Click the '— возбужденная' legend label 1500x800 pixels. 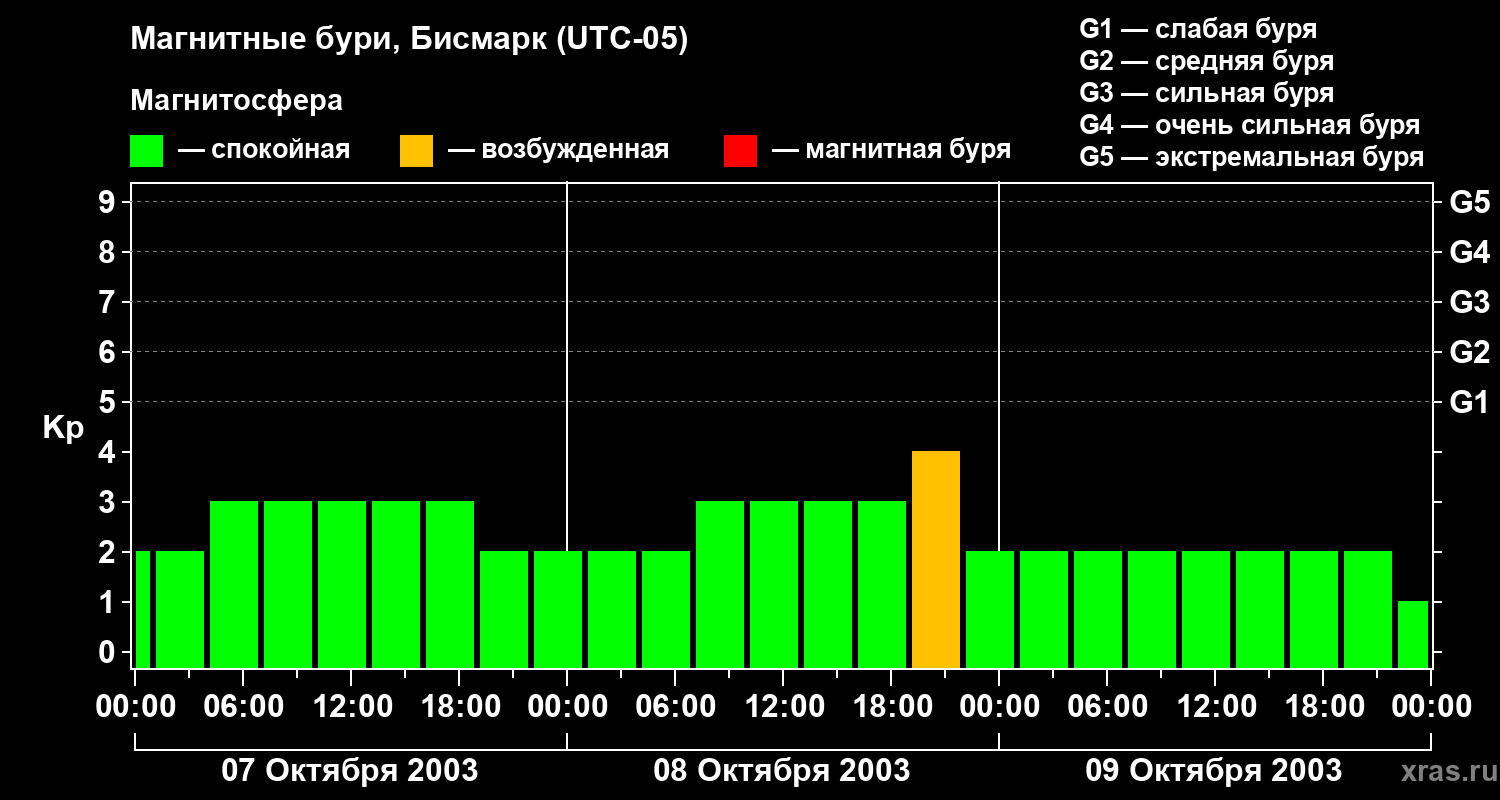[558, 150]
